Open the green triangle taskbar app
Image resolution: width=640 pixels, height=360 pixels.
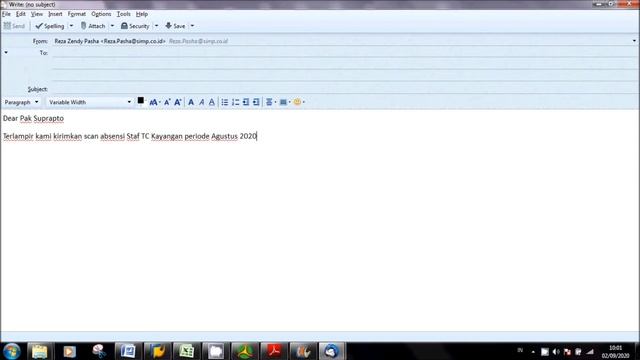pyautogui.click(x=244, y=351)
